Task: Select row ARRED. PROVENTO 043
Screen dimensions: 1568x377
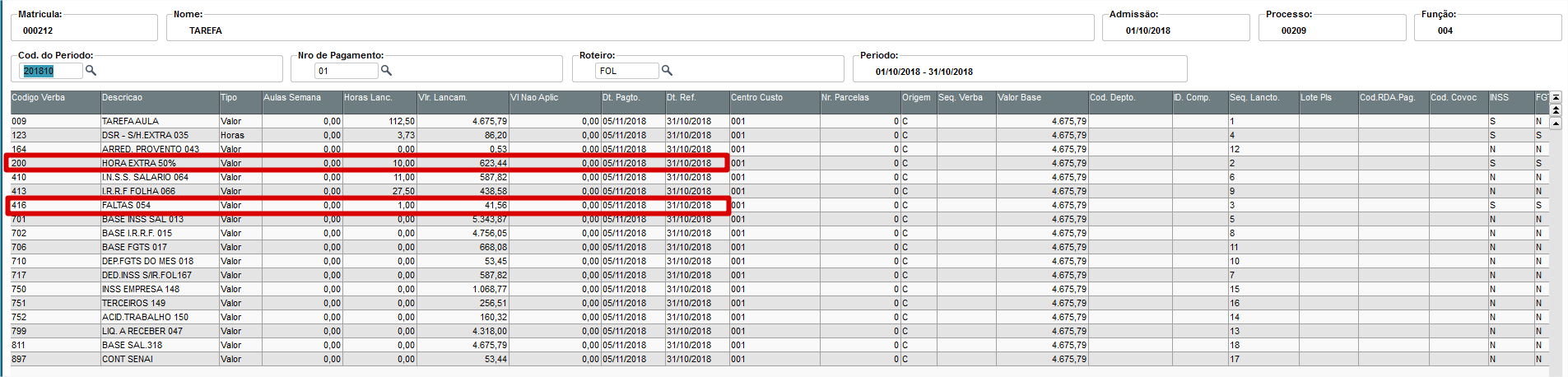Action: (779, 149)
